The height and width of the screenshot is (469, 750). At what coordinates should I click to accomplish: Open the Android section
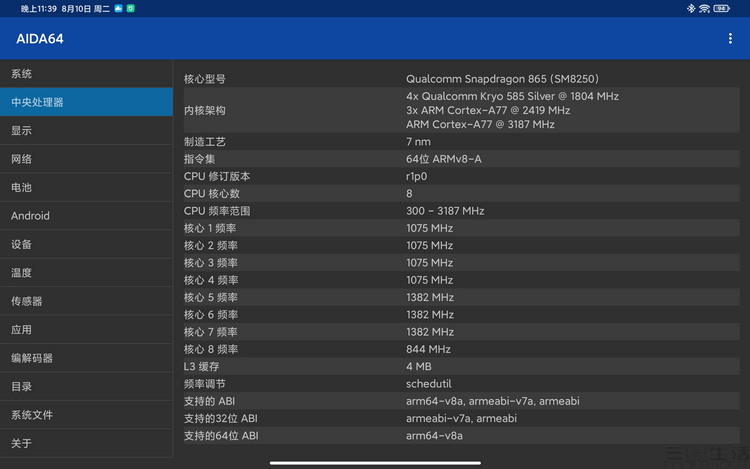coord(86,216)
